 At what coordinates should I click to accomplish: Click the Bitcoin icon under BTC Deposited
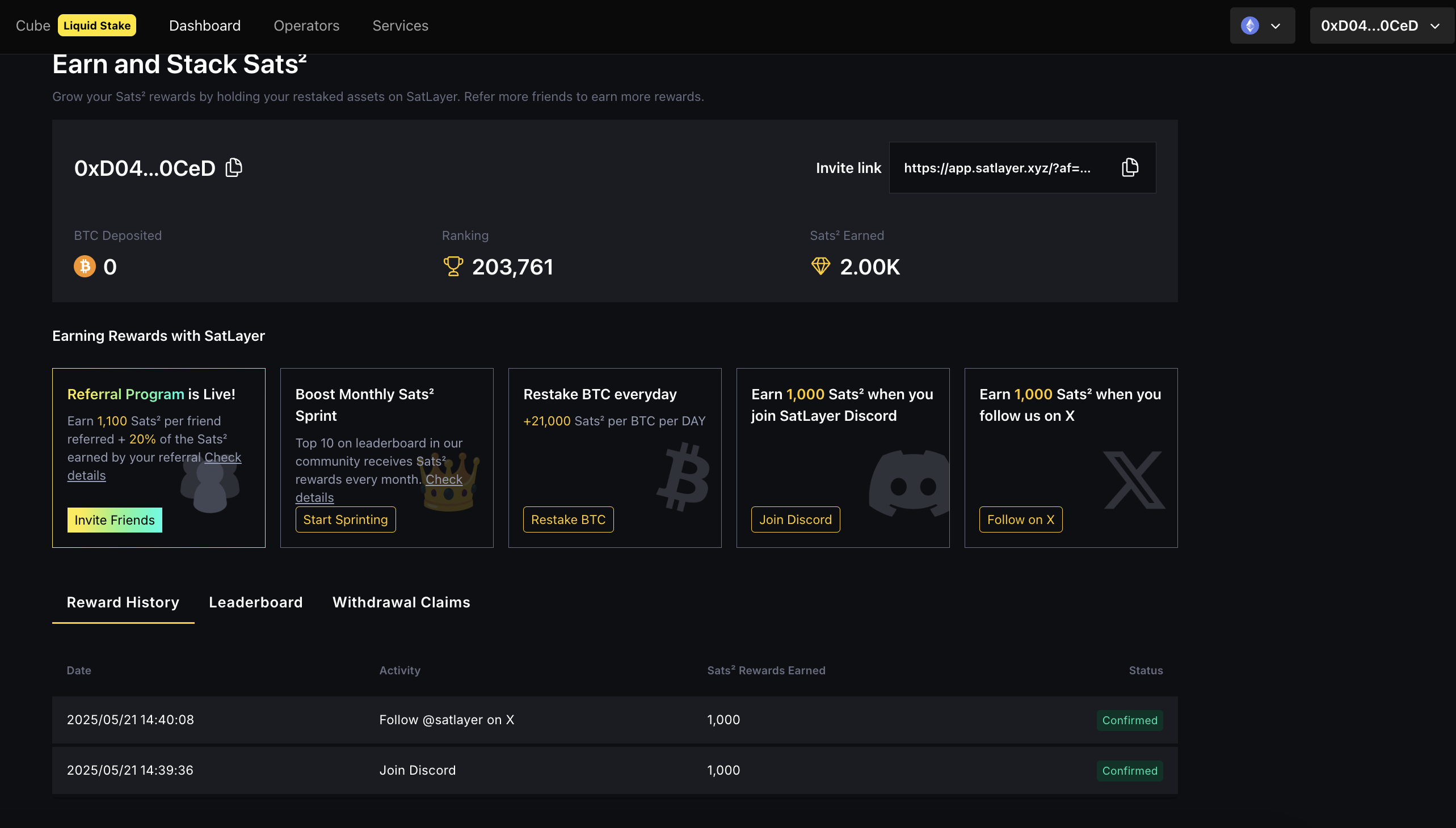85,266
